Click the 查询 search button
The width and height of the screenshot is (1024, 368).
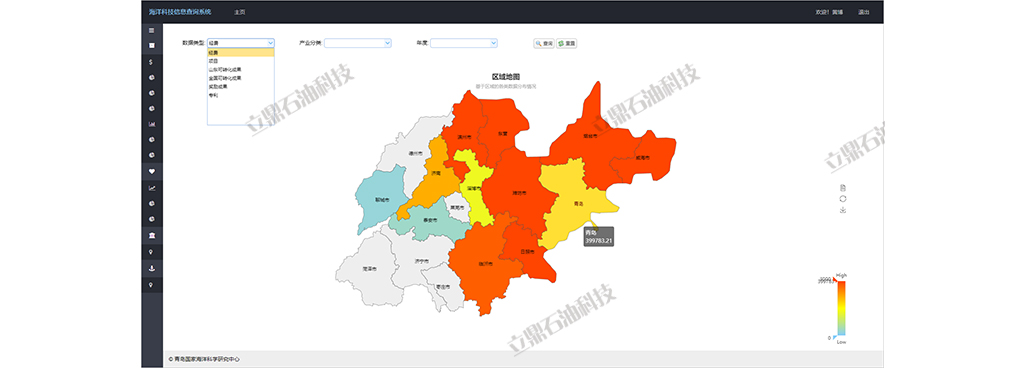pyautogui.click(x=544, y=43)
